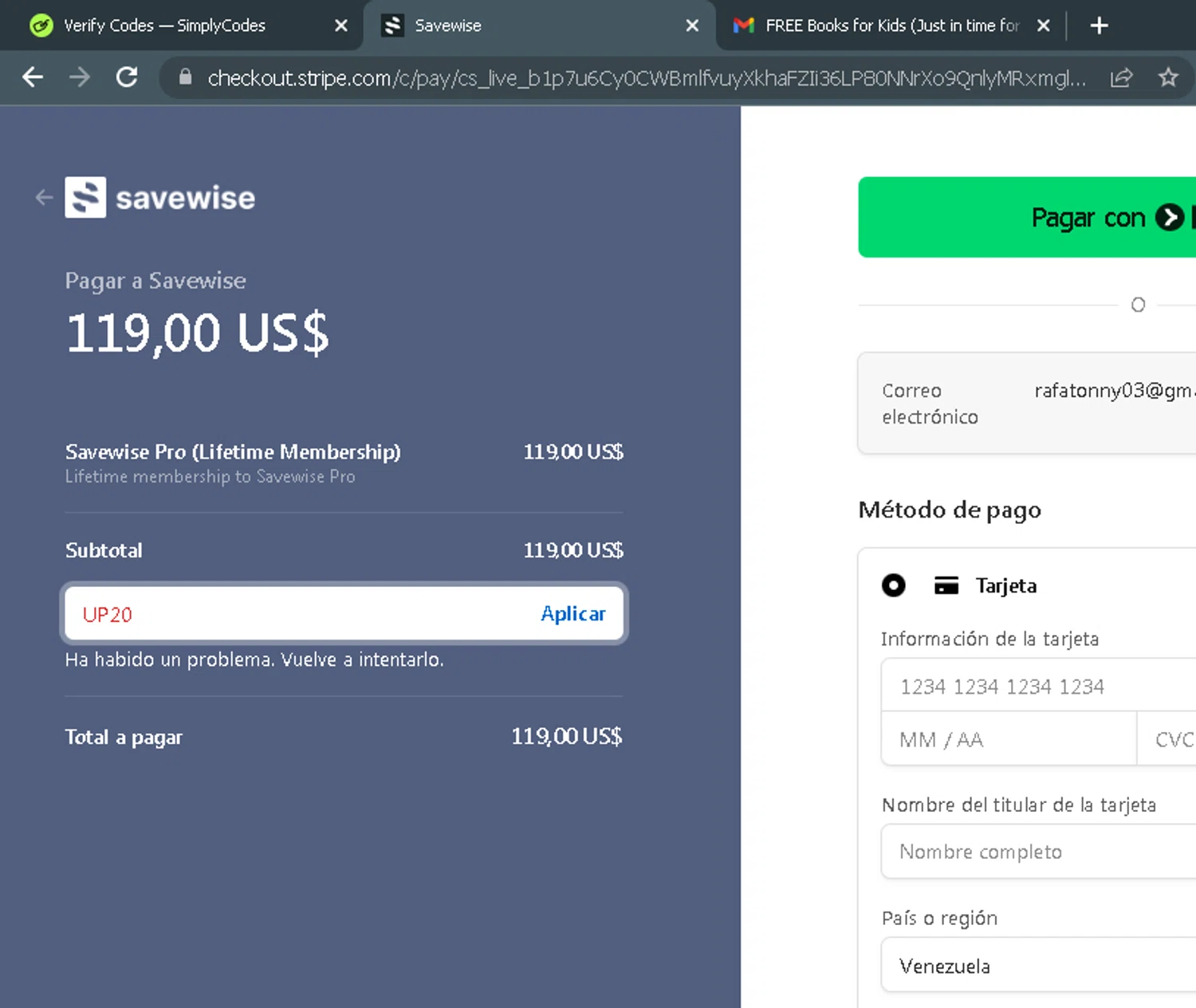Open the País o región dropdown showing Venezuela

[x=1039, y=966]
